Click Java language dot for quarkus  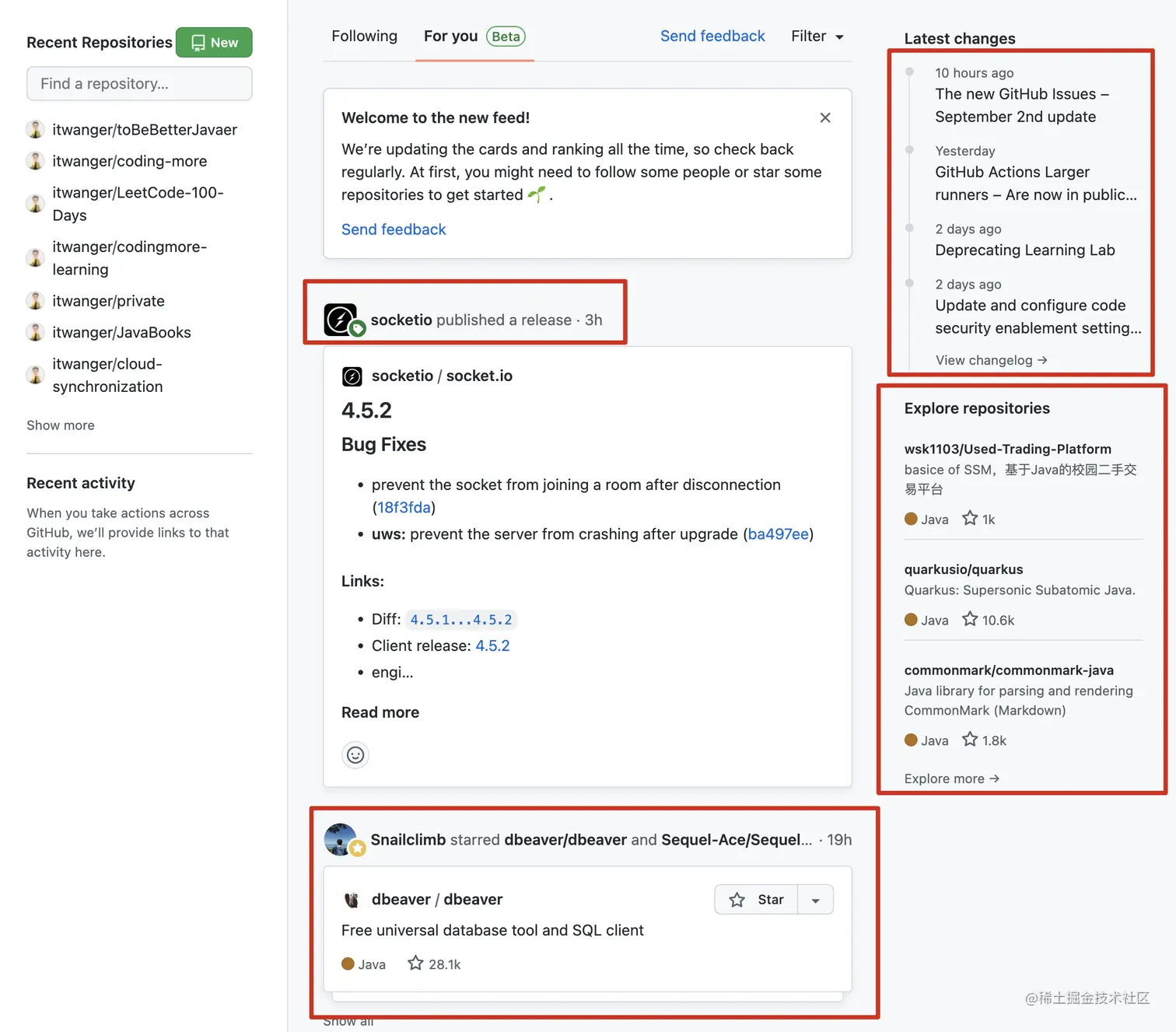tap(911, 620)
